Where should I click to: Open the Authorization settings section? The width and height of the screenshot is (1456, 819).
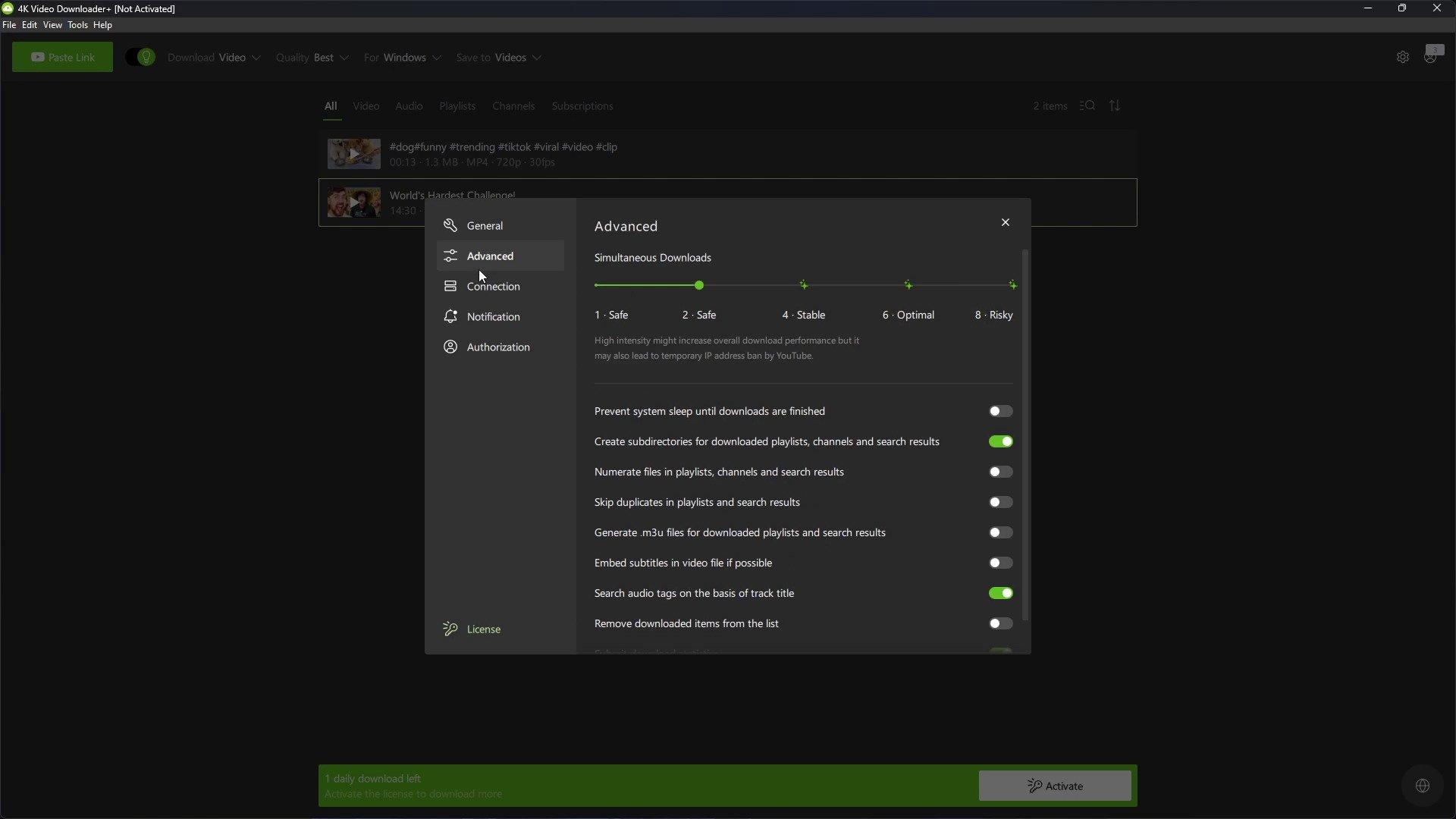(500, 347)
